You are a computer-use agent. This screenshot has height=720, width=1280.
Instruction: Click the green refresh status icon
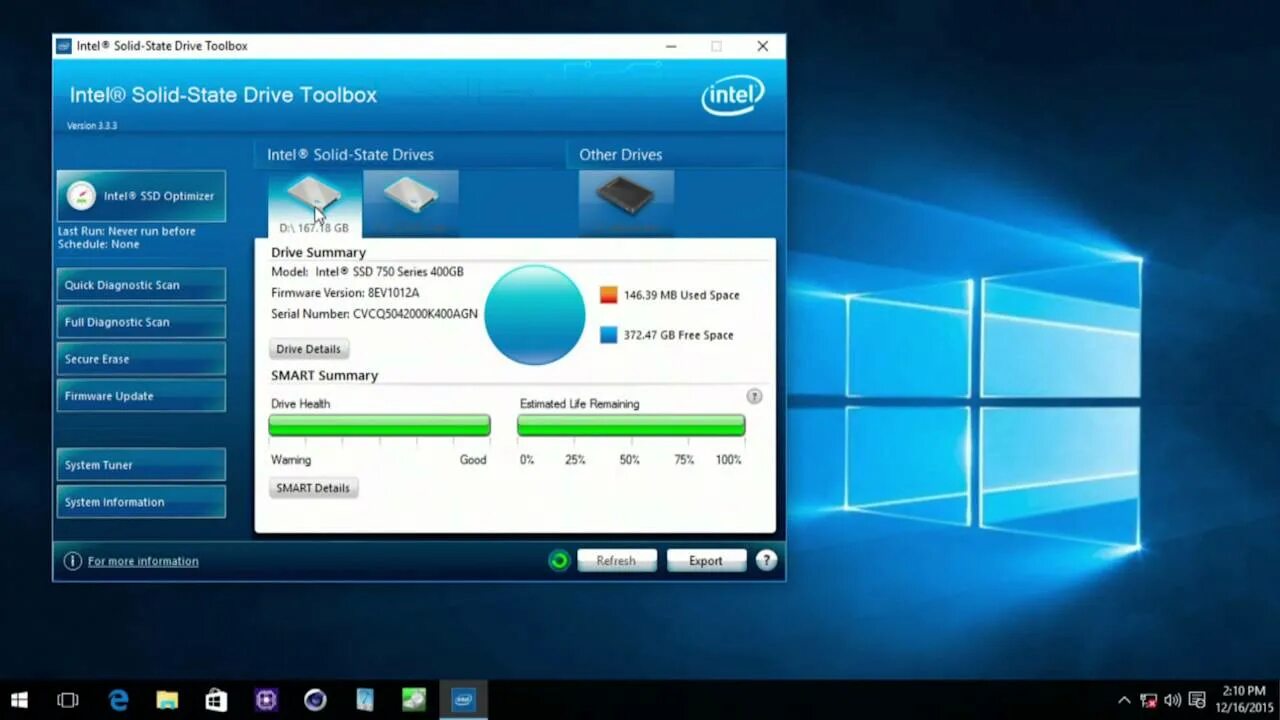[x=559, y=561]
